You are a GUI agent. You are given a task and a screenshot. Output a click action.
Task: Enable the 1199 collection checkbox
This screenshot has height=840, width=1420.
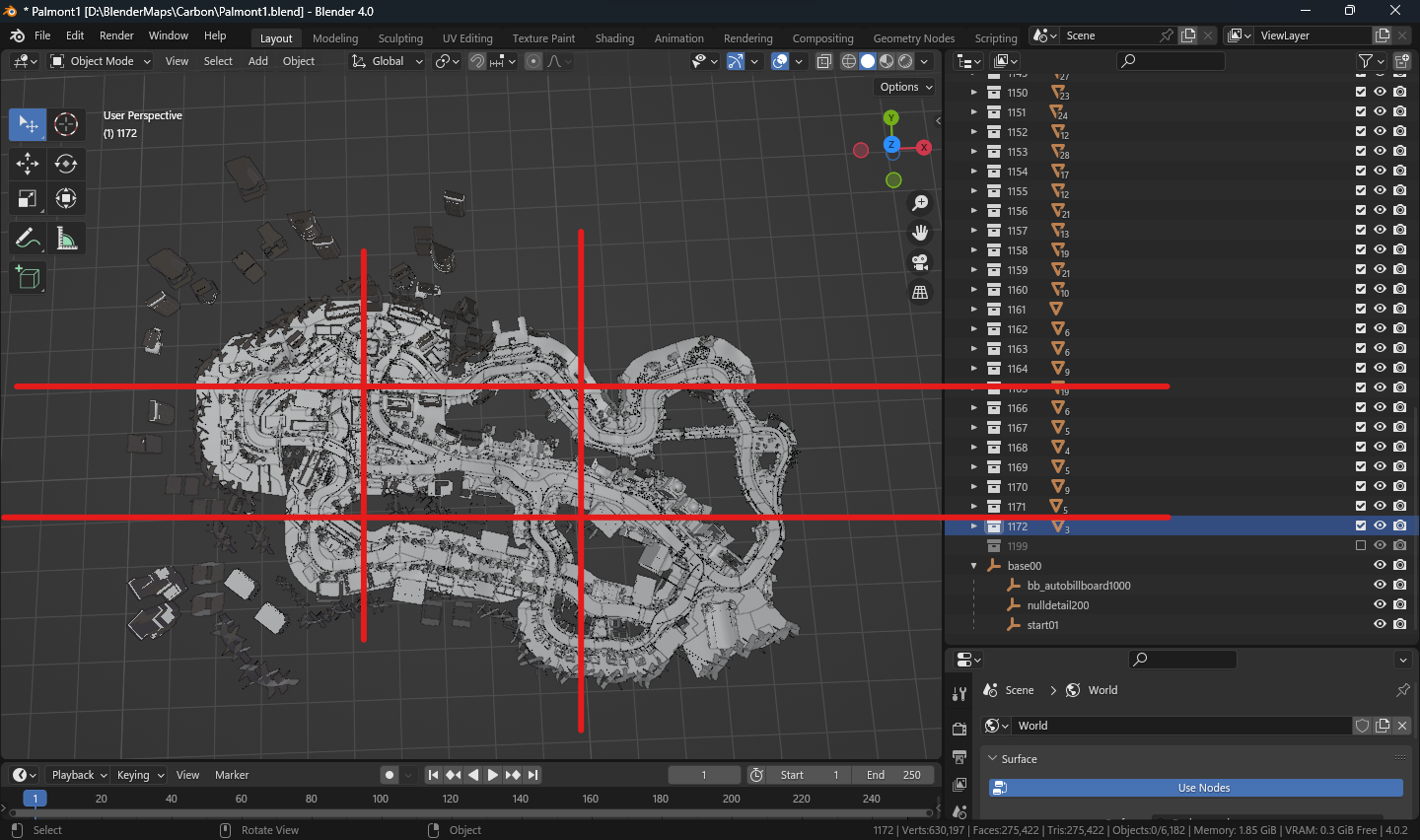click(x=1361, y=546)
